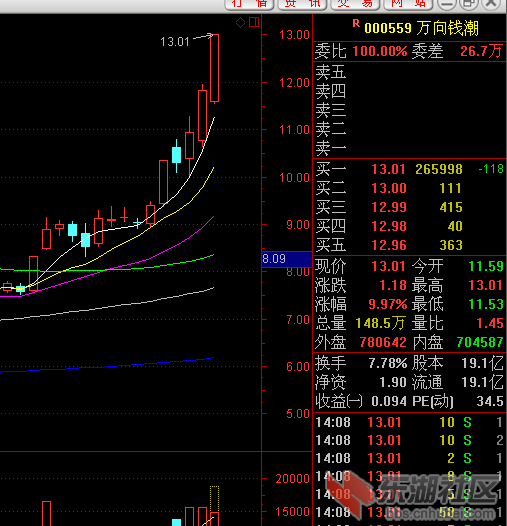Open the 交易 trading menu button
The image size is (507, 526).
pos(355,4)
